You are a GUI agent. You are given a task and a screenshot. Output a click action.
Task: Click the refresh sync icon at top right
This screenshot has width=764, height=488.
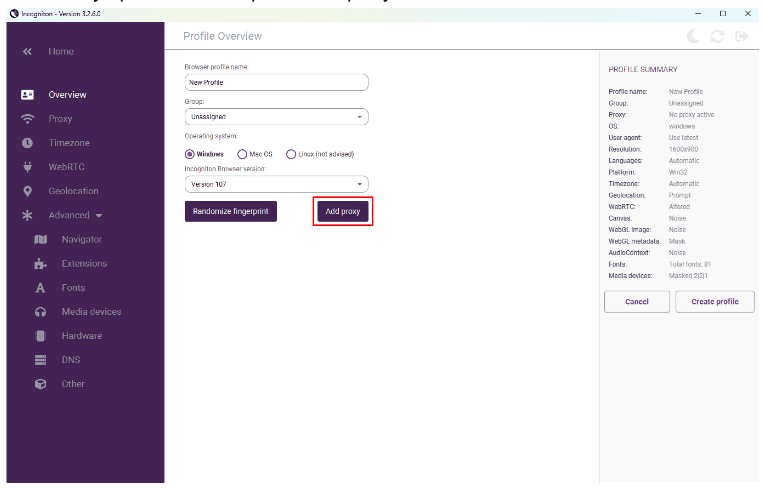click(x=718, y=36)
